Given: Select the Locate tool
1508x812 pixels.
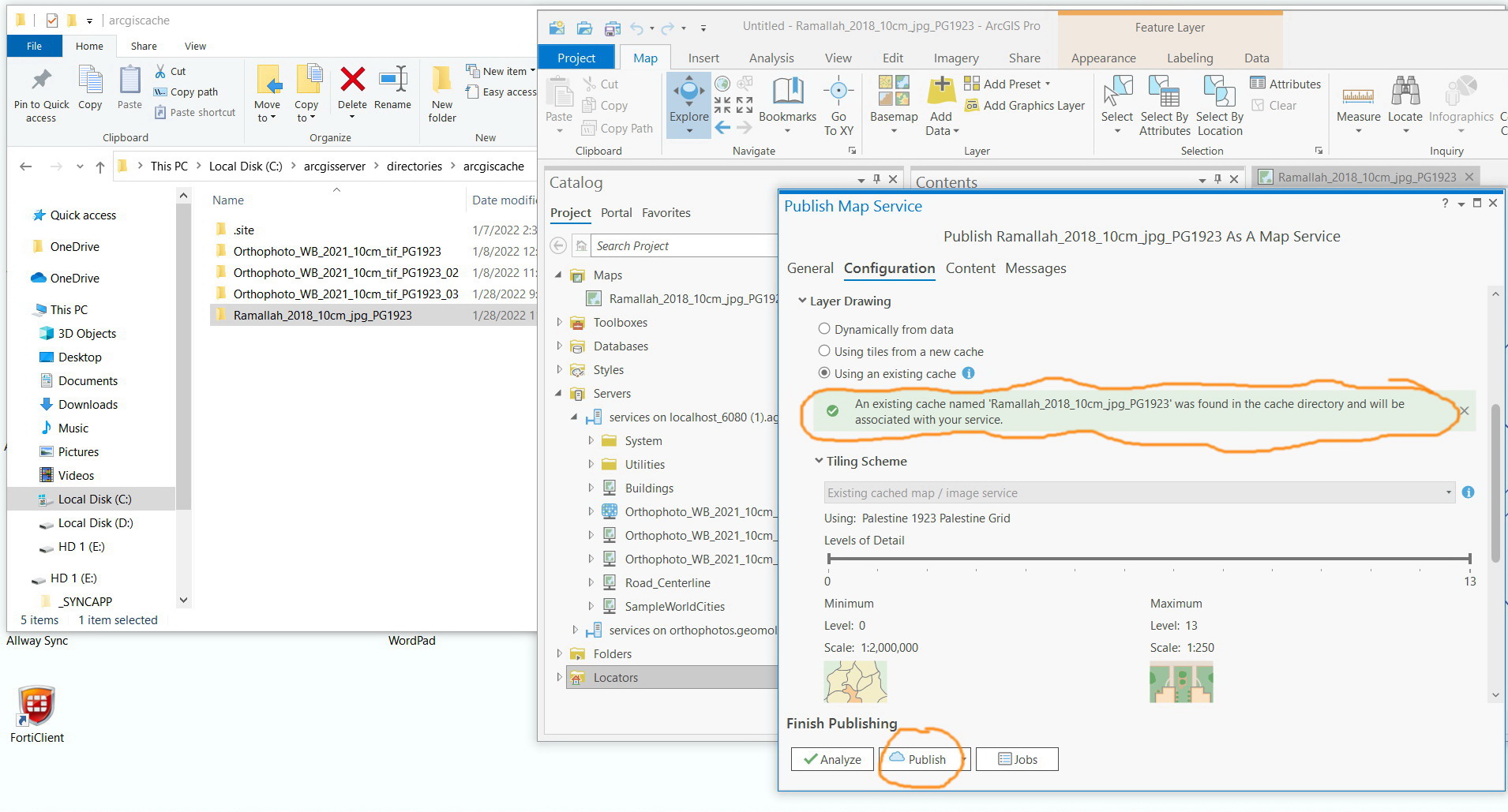Looking at the screenshot, I should pyautogui.click(x=1405, y=103).
